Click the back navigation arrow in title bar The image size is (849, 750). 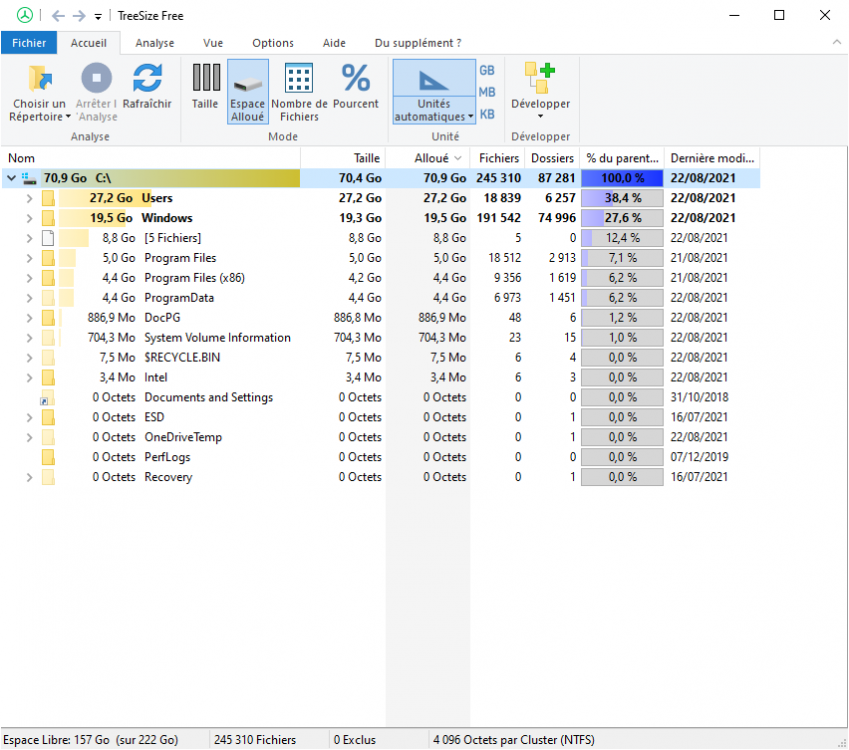tap(57, 16)
